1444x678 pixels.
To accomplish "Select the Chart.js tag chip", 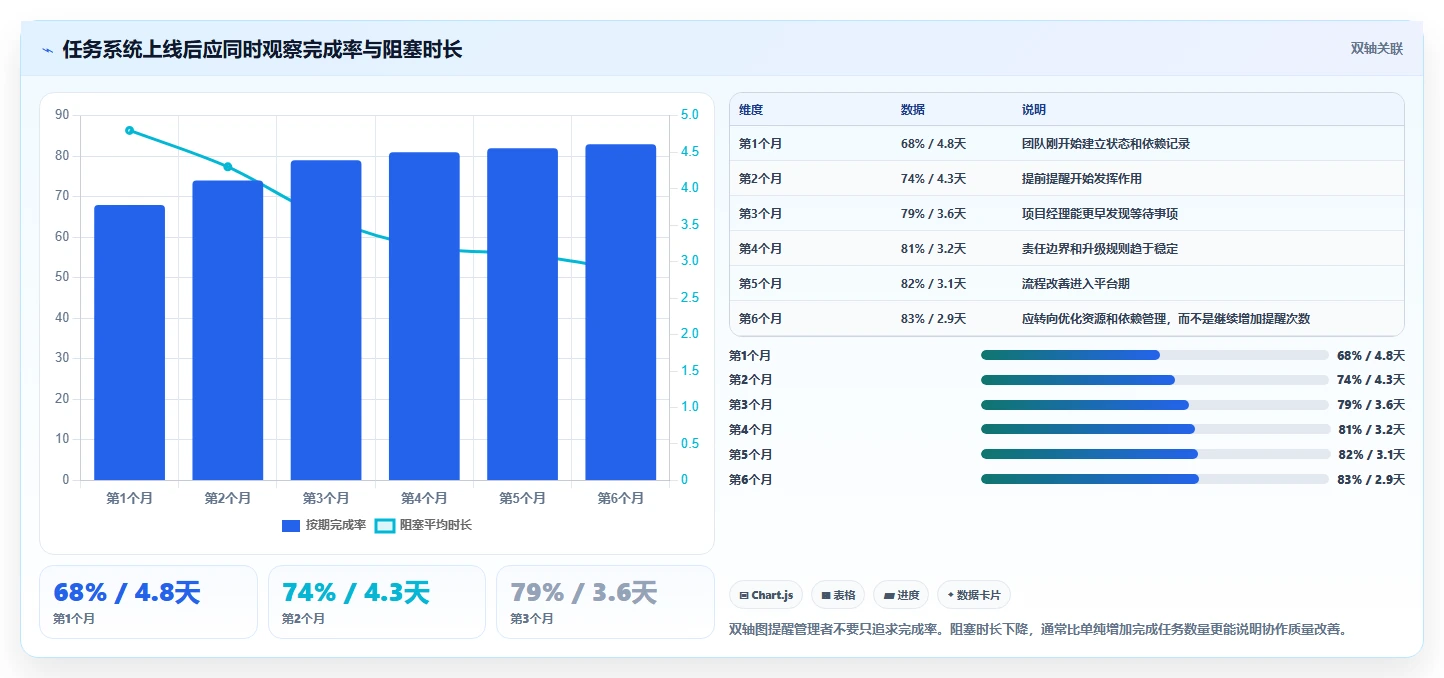I will click(x=766, y=595).
